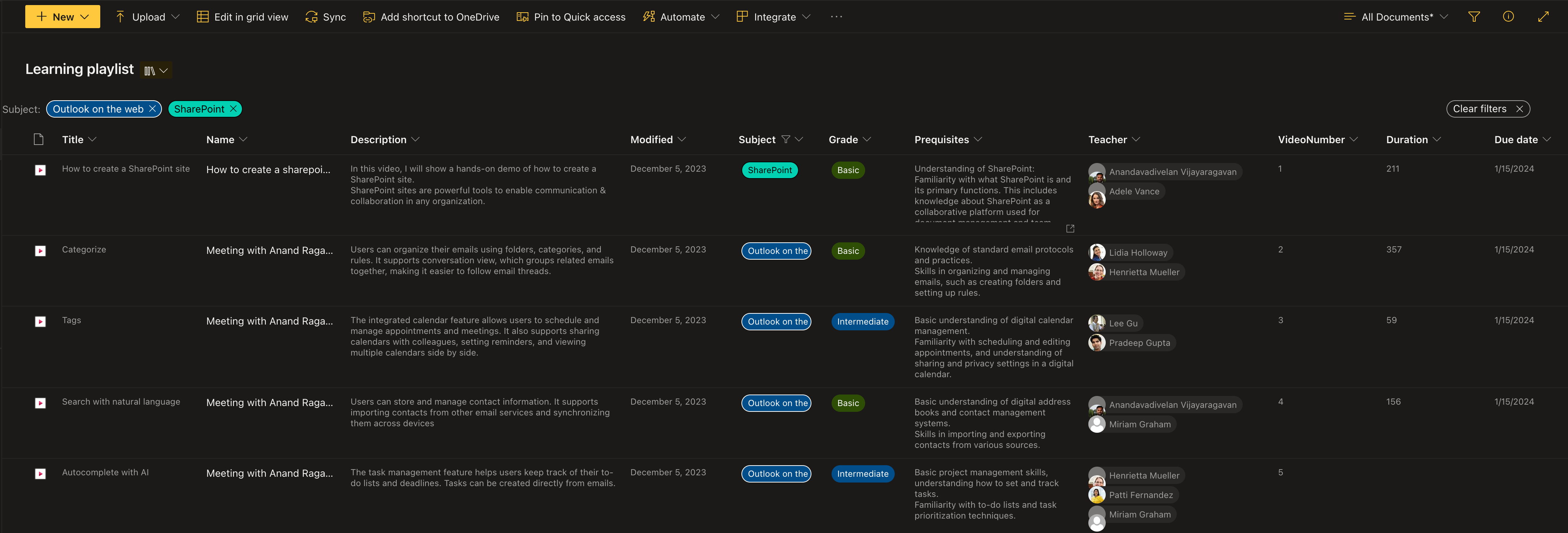1568x533 pixels.
Task: Open the information details pane icon
Action: coord(1508,17)
